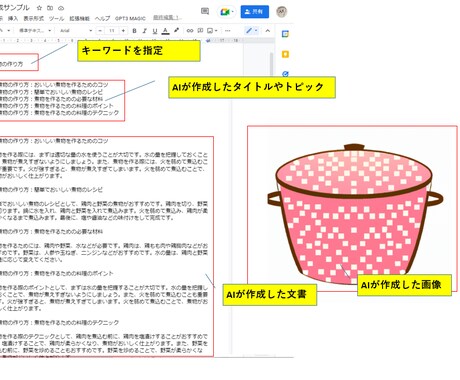This screenshot has height=380, width=460.
Task: Open the editing mode pencil dropdown
Action: point(252,31)
